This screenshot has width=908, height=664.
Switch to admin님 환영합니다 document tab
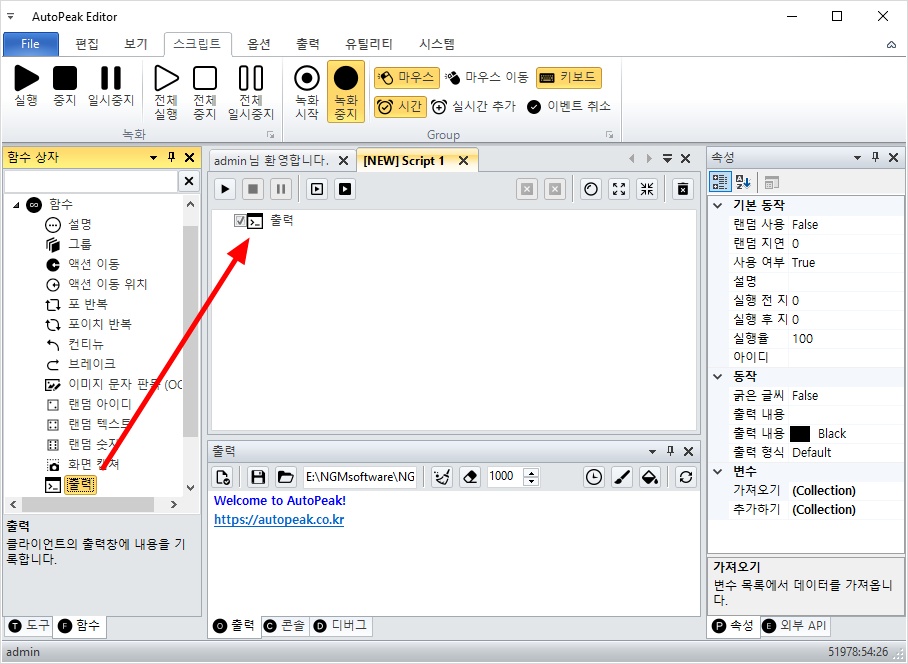271,161
